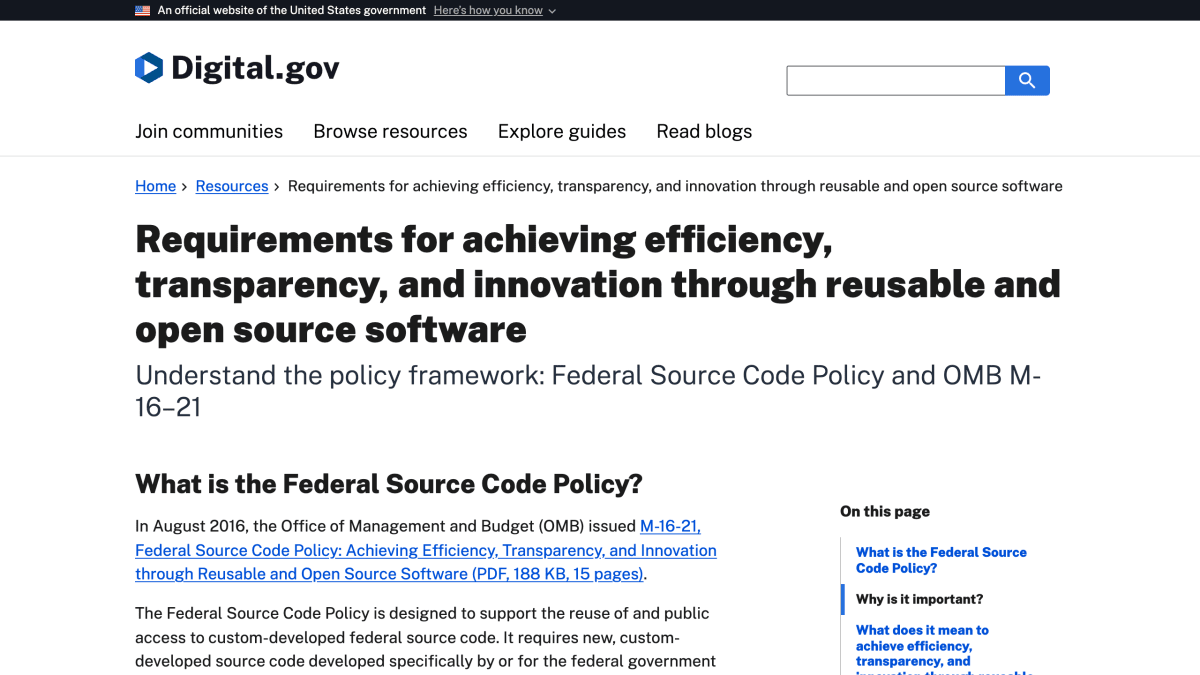Click the Digital.gov hexagon logo icon
The height and width of the screenshot is (675, 1200).
pyautogui.click(x=149, y=68)
